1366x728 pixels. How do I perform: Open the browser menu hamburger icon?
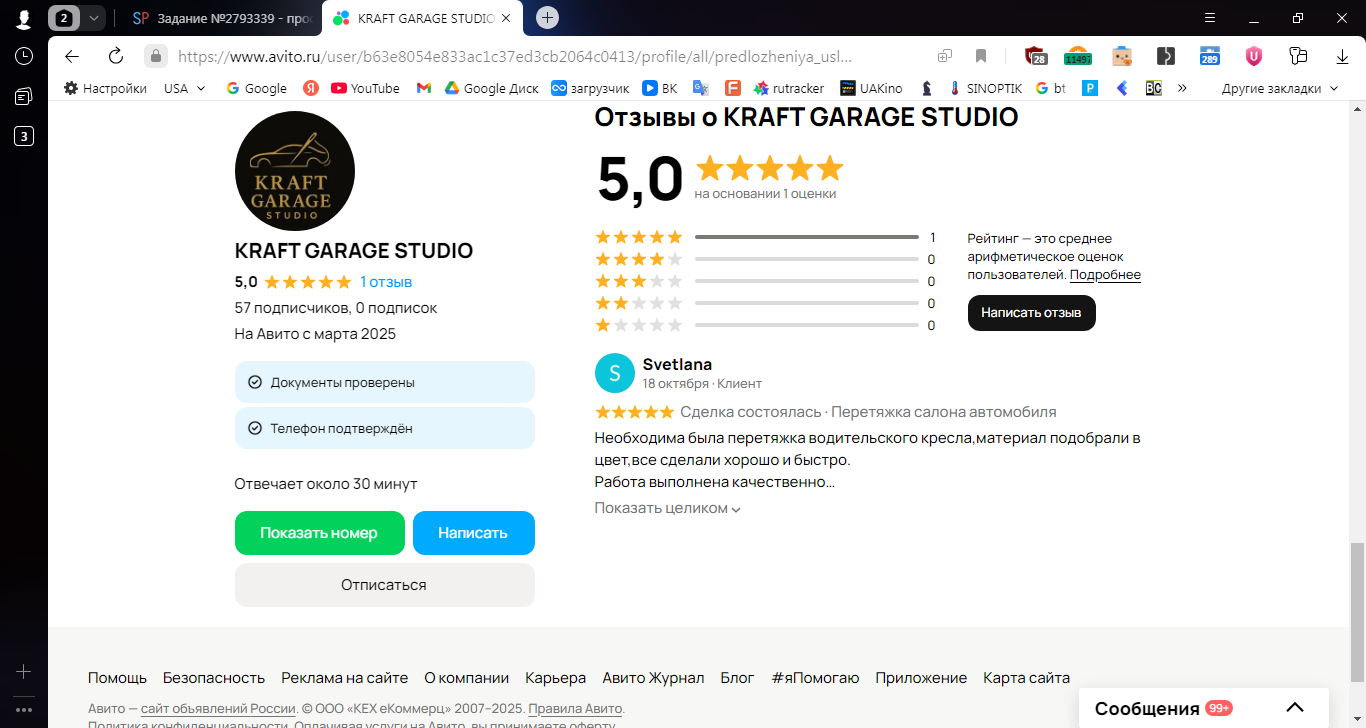[1211, 18]
